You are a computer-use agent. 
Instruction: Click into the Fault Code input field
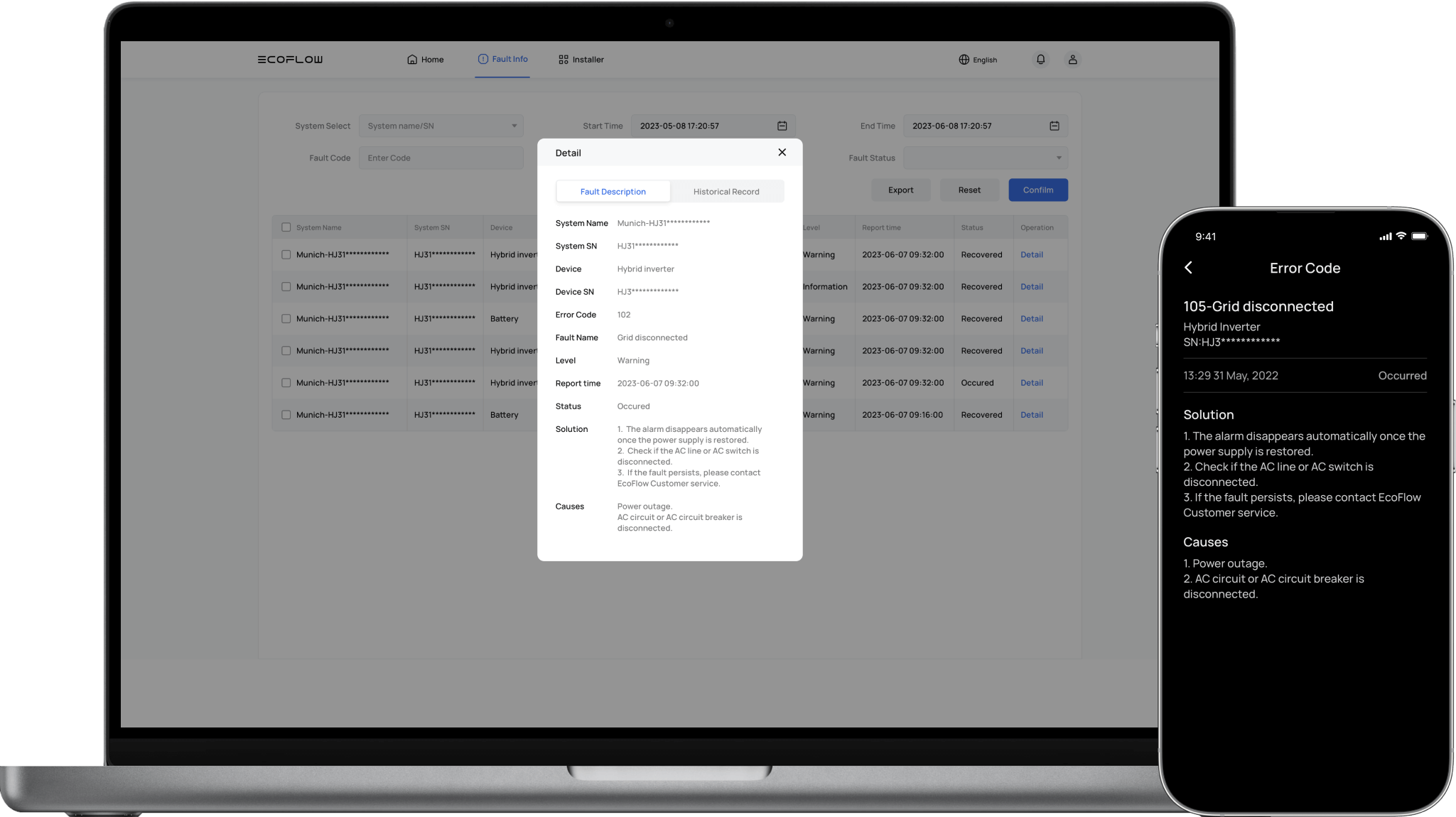pyautogui.click(x=441, y=158)
